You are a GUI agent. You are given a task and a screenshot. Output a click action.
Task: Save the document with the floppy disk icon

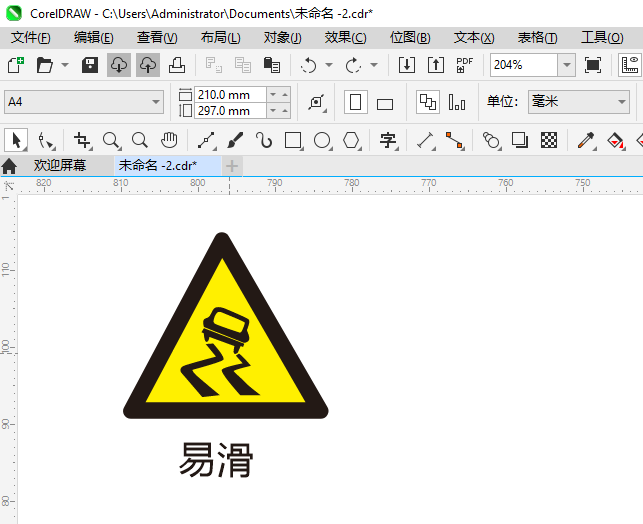click(x=90, y=65)
